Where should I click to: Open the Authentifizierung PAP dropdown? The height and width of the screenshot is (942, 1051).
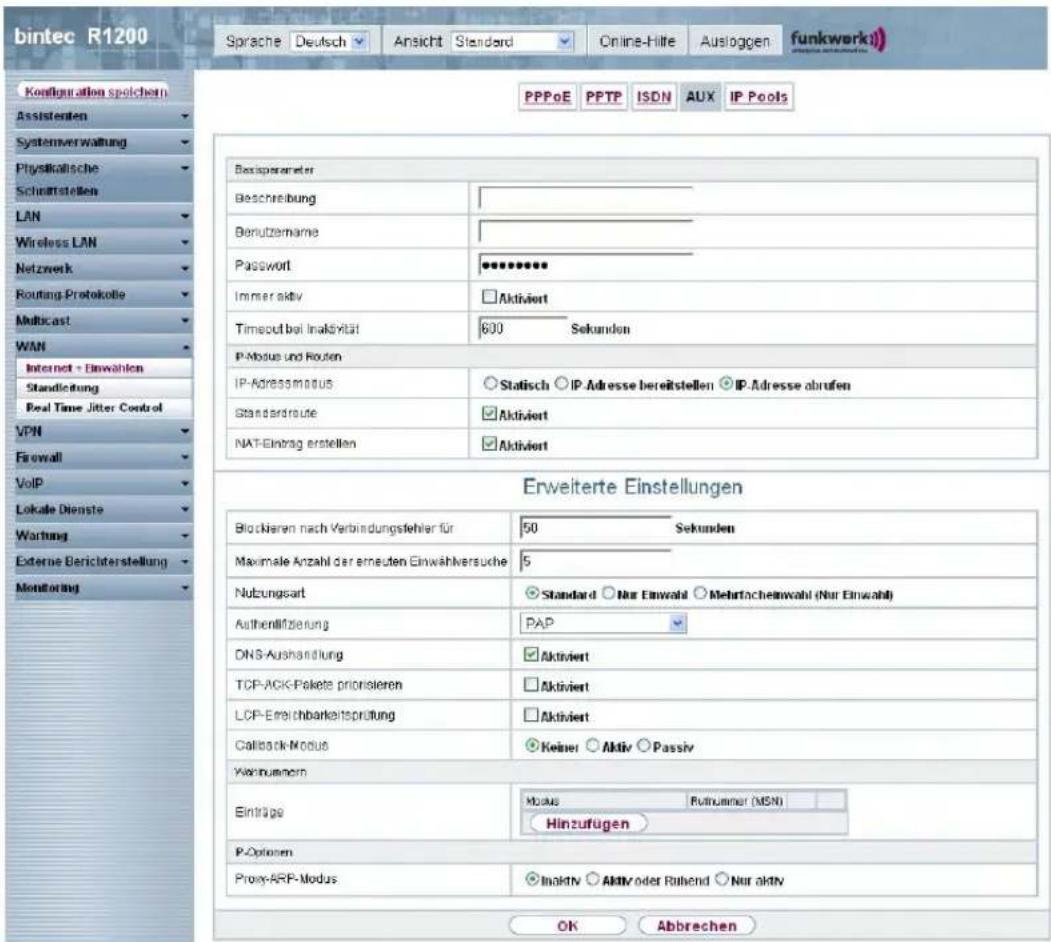click(603, 624)
